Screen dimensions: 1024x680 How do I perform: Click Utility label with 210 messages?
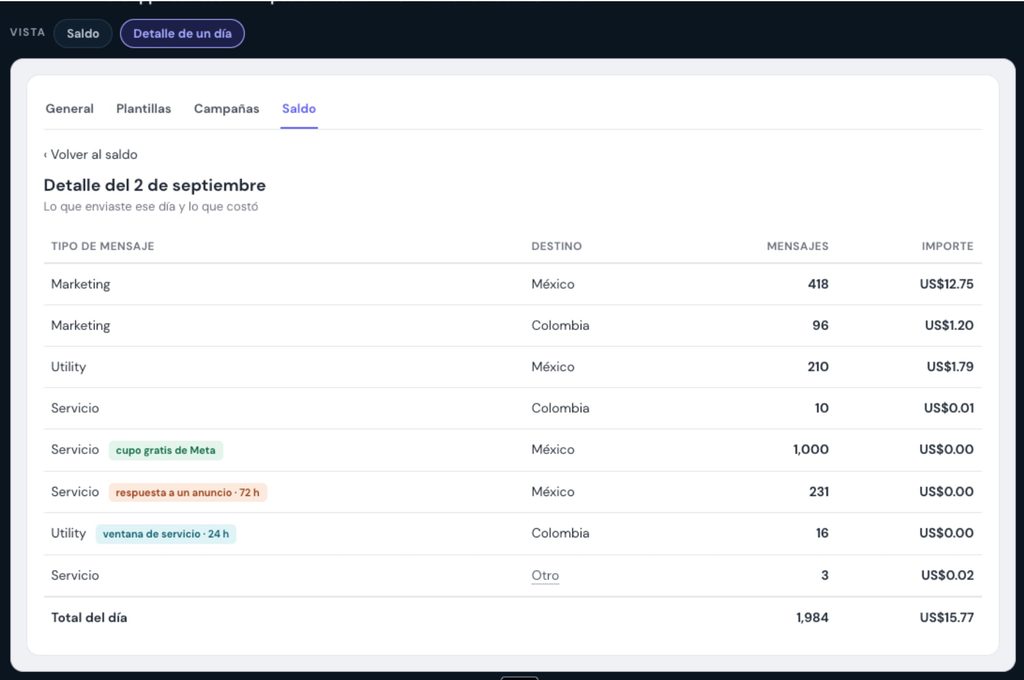pyautogui.click(x=69, y=366)
